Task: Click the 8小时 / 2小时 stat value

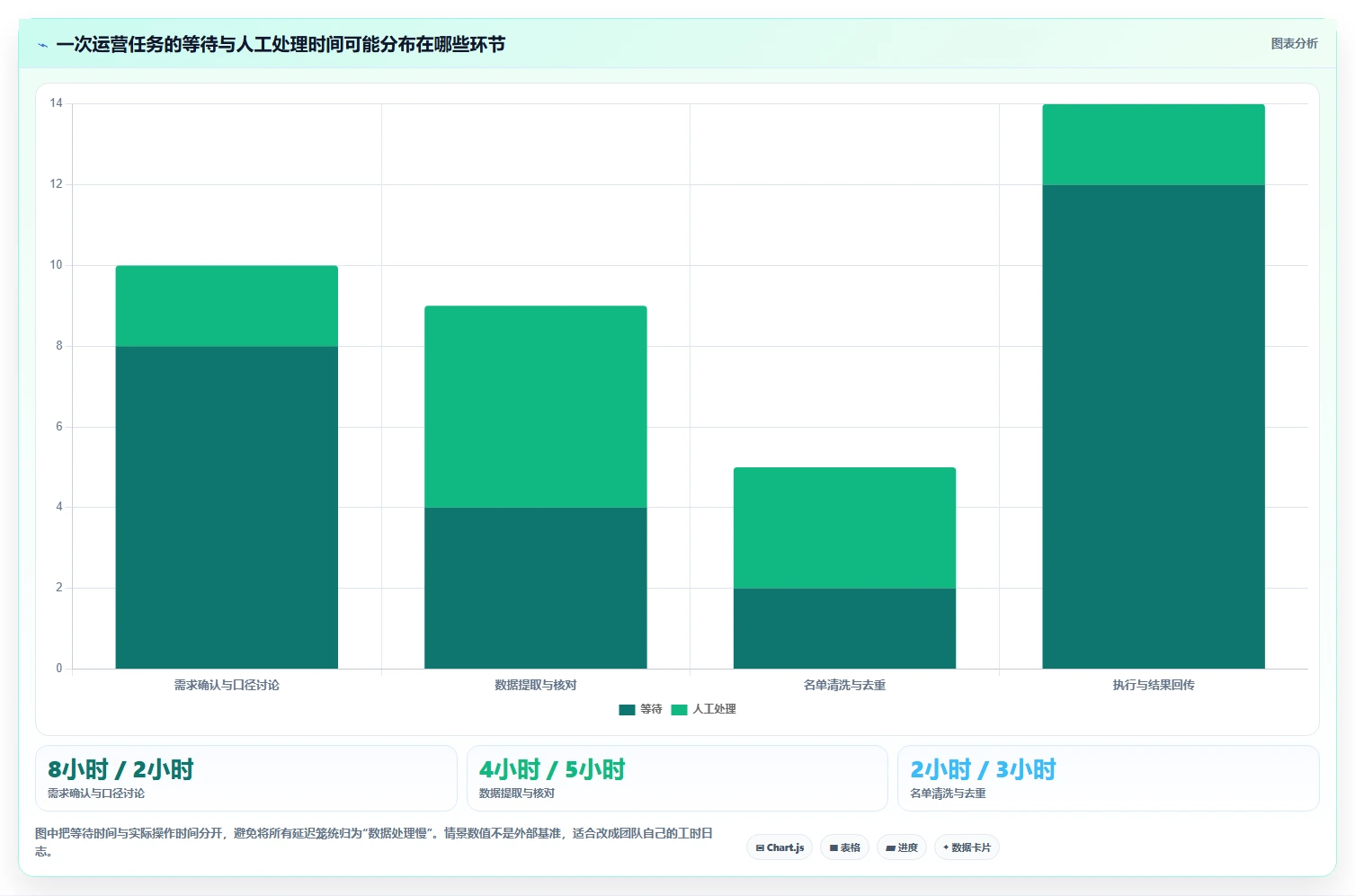Action: (120, 769)
